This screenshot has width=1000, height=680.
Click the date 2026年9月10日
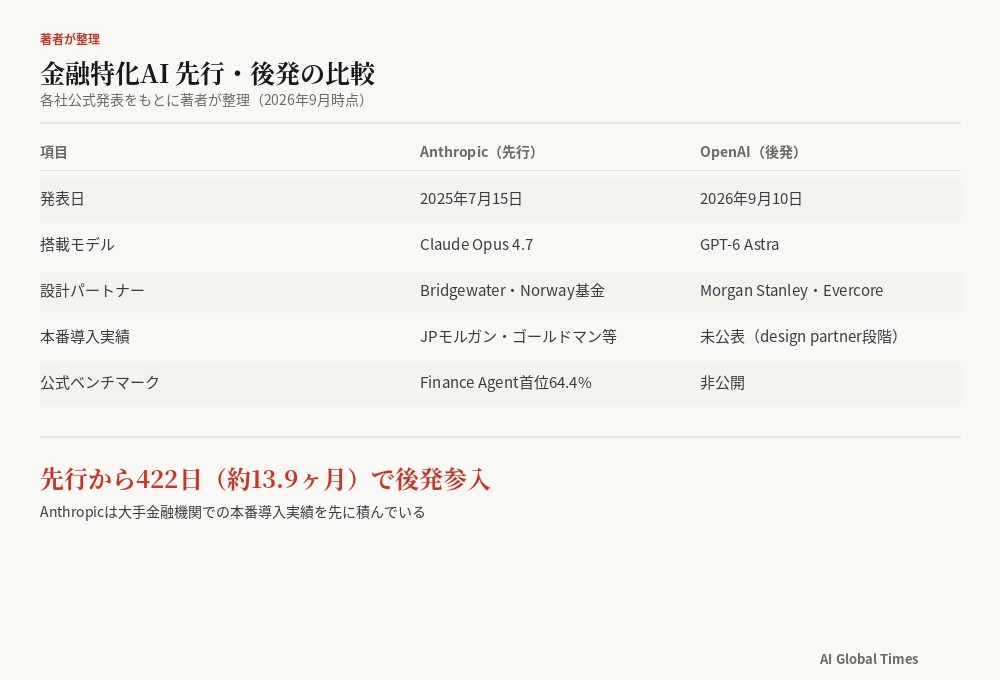coord(751,198)
